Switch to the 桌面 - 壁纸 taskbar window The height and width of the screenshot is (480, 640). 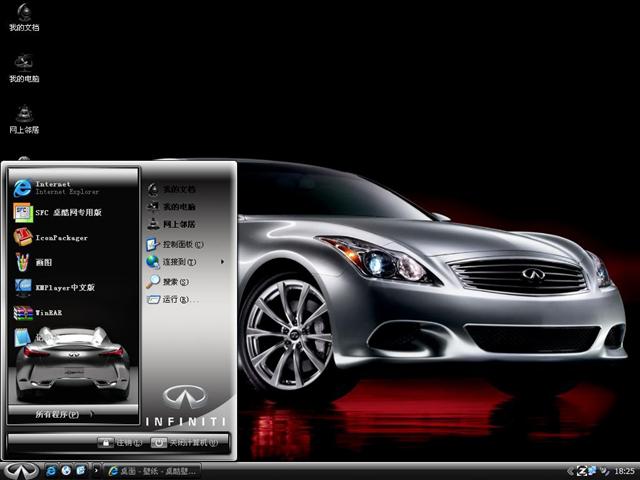tap(152, 471)
